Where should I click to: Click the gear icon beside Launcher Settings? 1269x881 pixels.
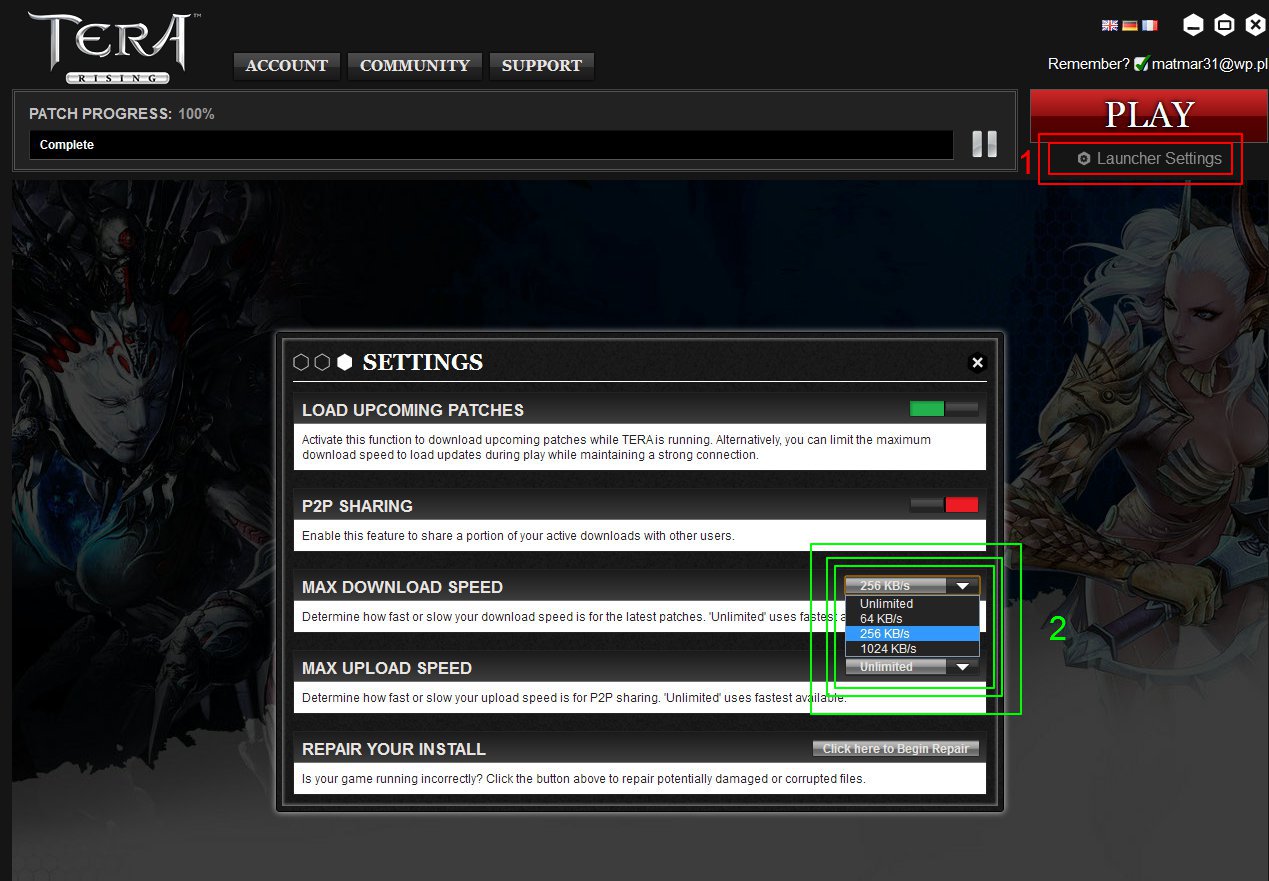(1084, 159)
